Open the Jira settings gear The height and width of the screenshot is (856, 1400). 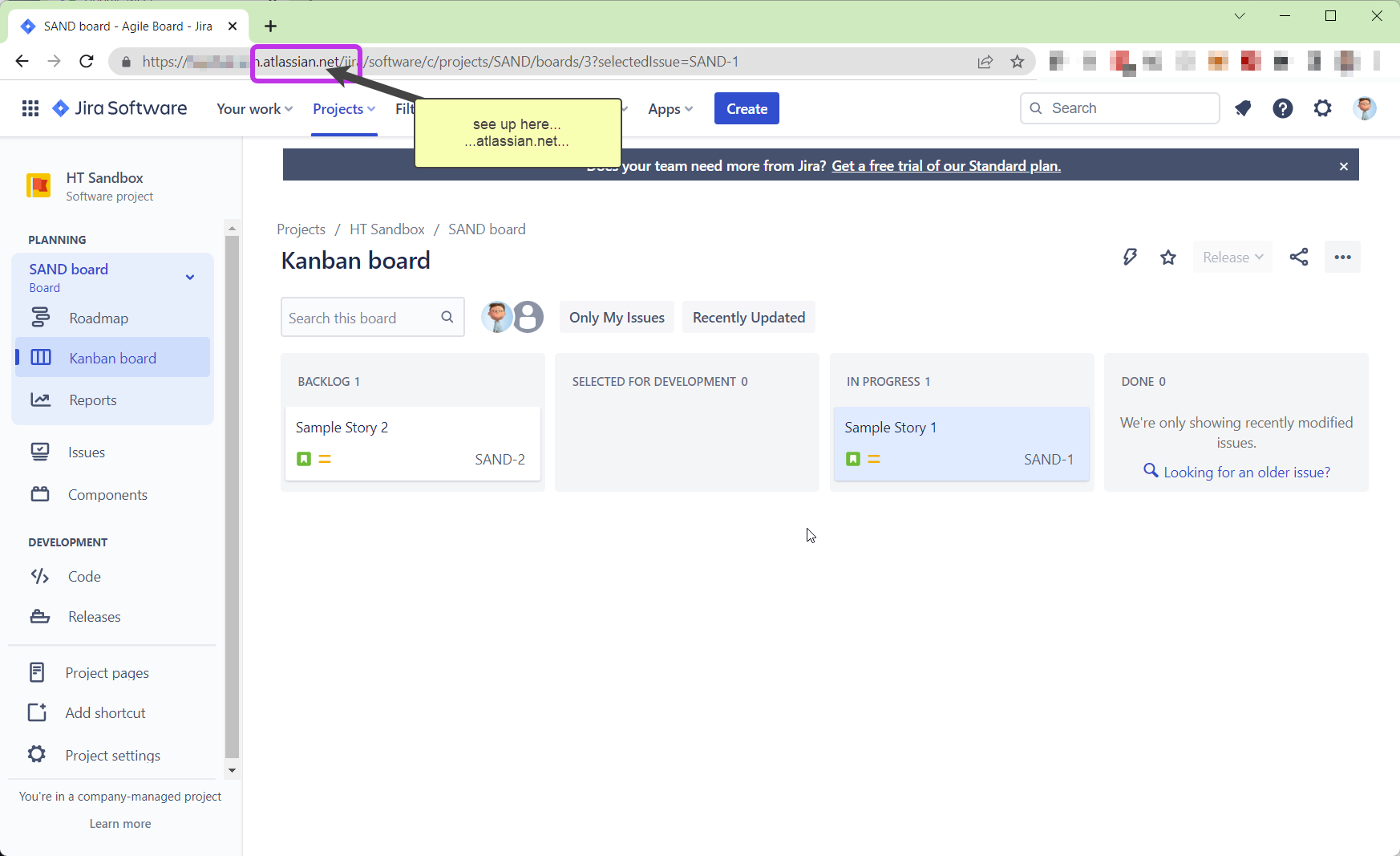pyautogui.click(x=1323, y=108)
